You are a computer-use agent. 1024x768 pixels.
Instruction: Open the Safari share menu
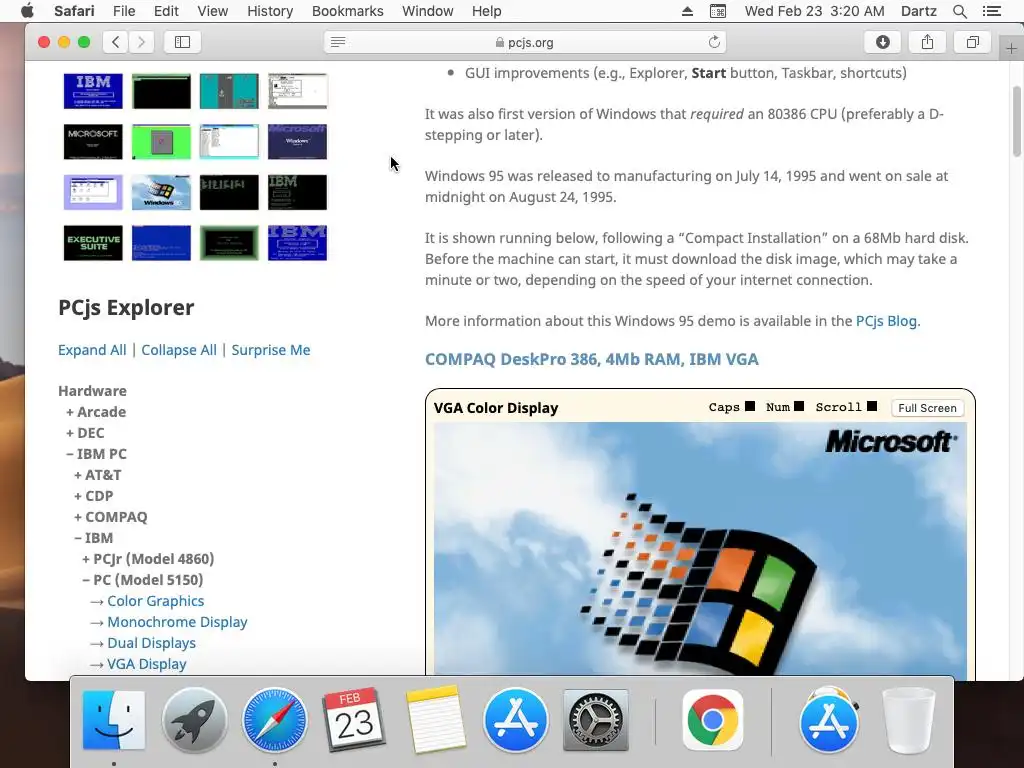(927, 42)
